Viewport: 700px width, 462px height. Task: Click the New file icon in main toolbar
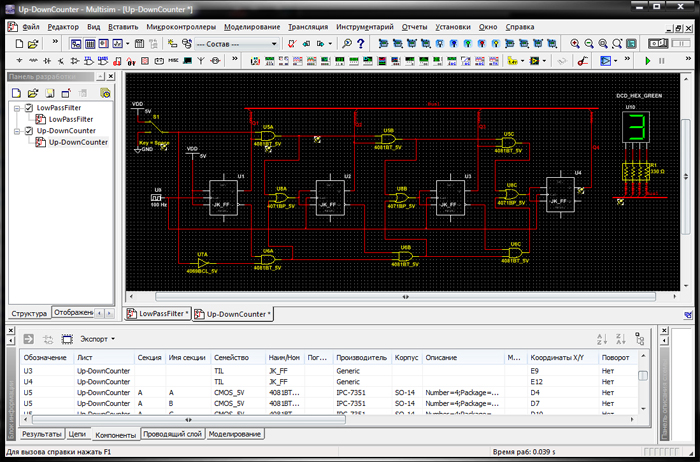pos(19,44)
